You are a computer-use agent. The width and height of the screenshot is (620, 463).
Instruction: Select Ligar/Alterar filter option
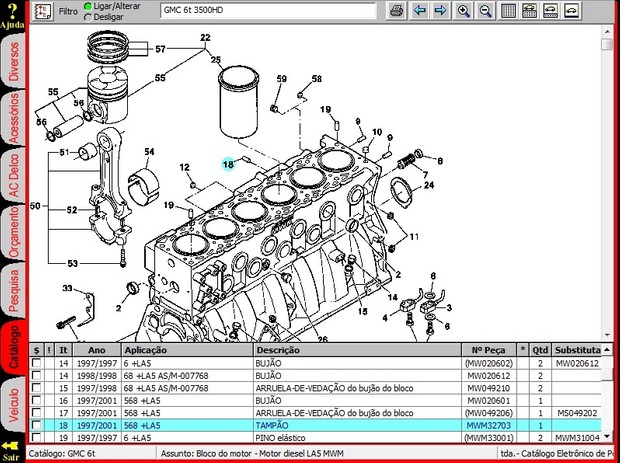click(x=88, y=6)
